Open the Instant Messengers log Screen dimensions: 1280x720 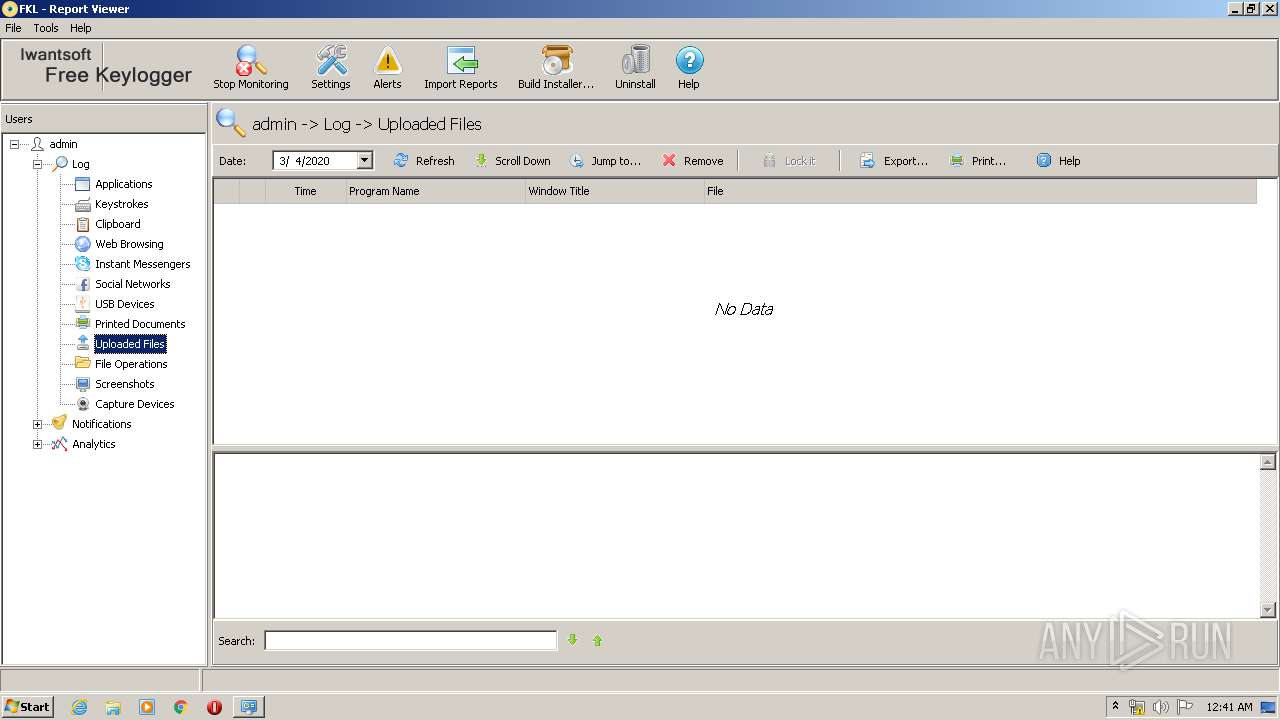click(x=142, y=264)
